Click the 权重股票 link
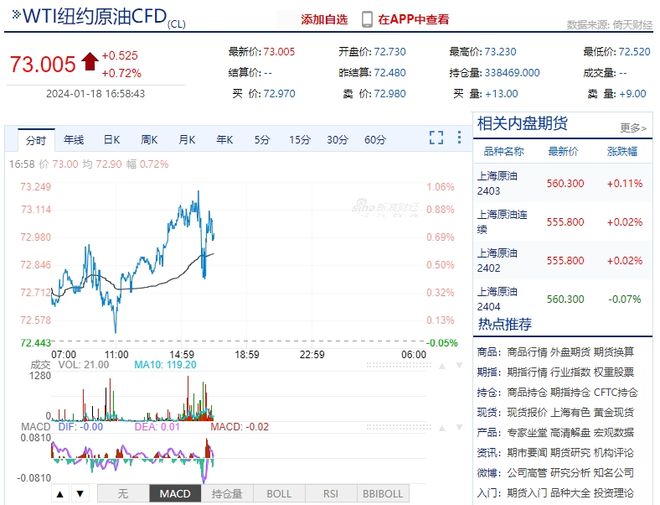This screenshot has height=505, width=660. coord(614,372)
